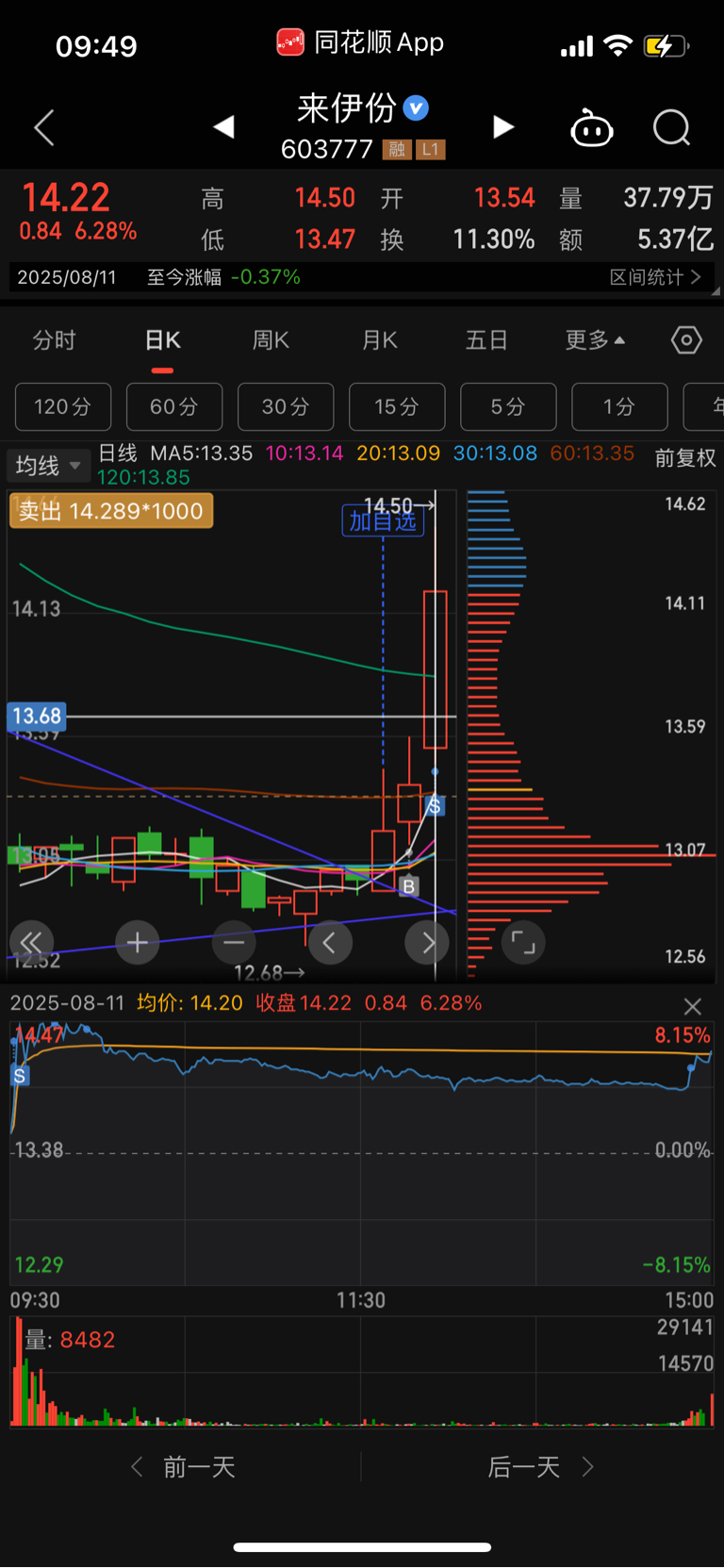Tap the S marker on intraday chart

click(x=20, y=1075)
